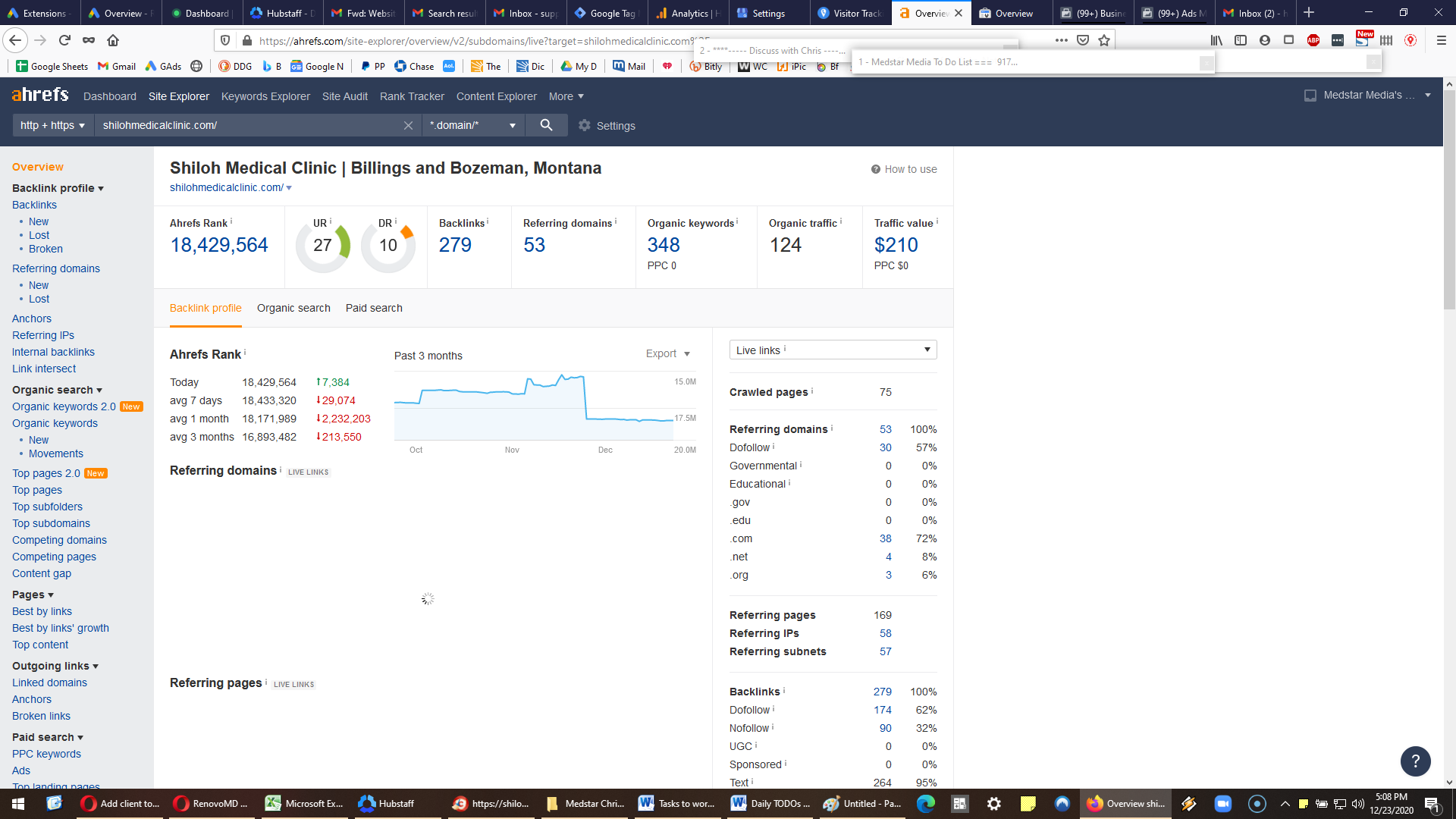Click the search magnifier button in Ahrefs

pos(546,125)
